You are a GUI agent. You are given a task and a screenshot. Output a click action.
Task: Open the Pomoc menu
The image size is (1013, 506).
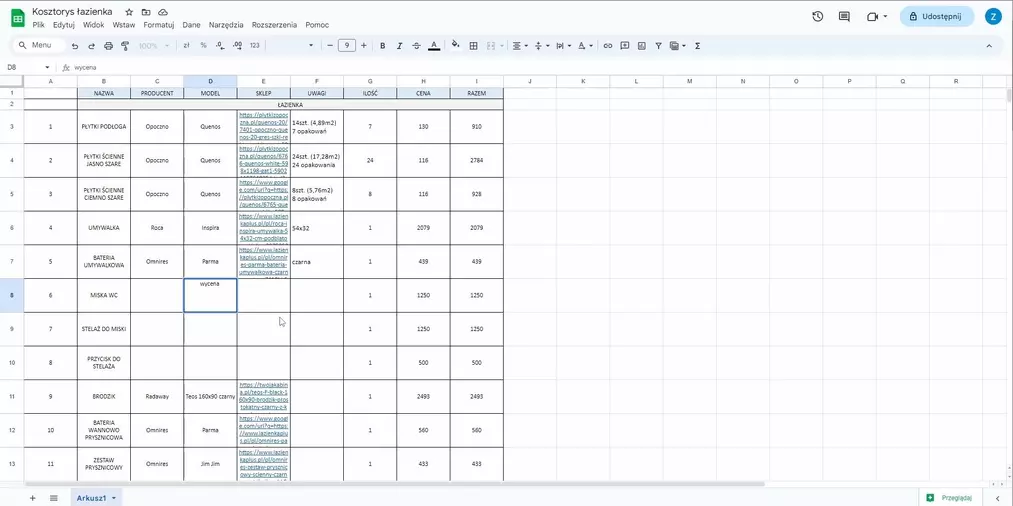click(317, 25)
